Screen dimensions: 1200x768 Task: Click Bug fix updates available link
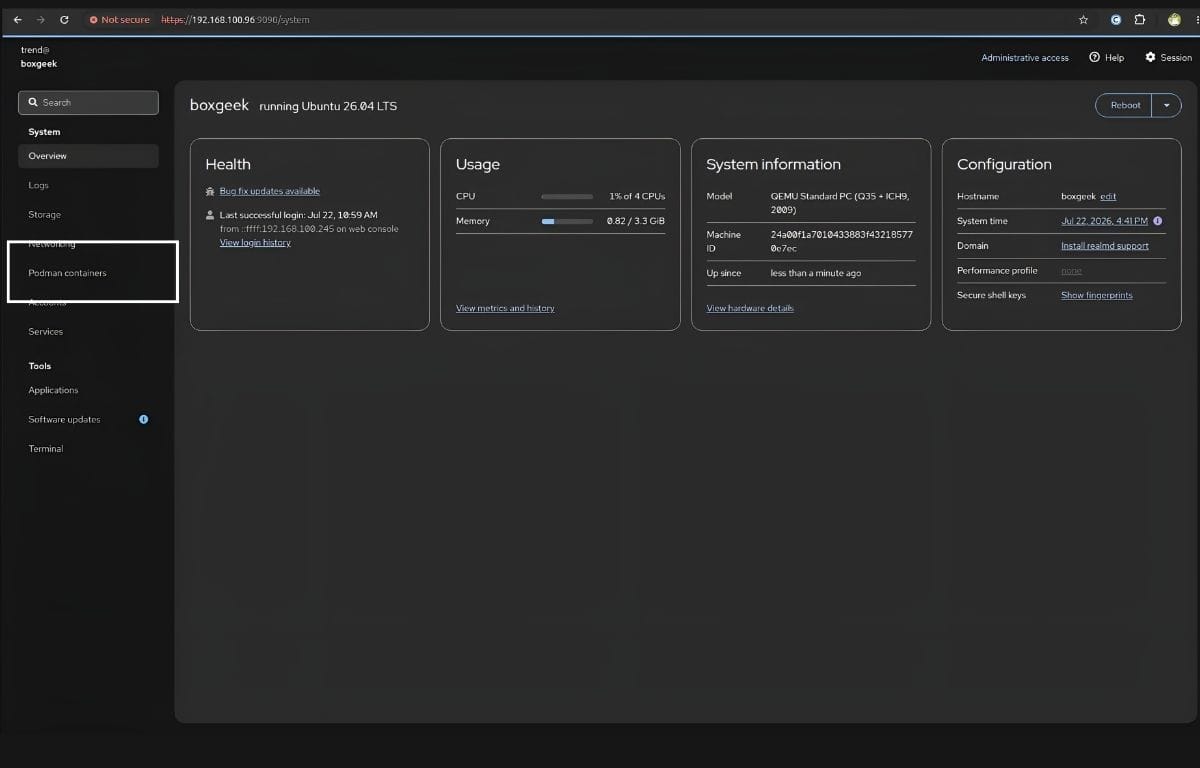pyautogui.click(x=270, y=191)
